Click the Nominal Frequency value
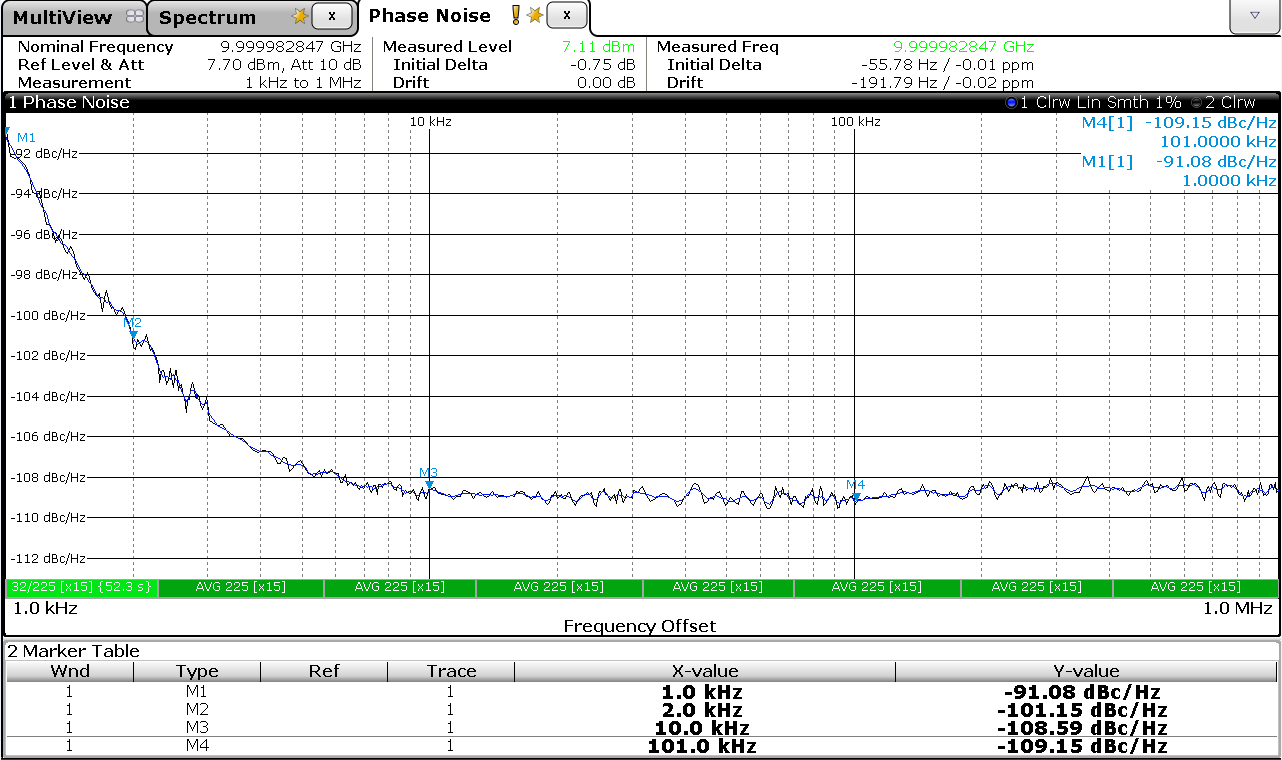 (290, 47)
